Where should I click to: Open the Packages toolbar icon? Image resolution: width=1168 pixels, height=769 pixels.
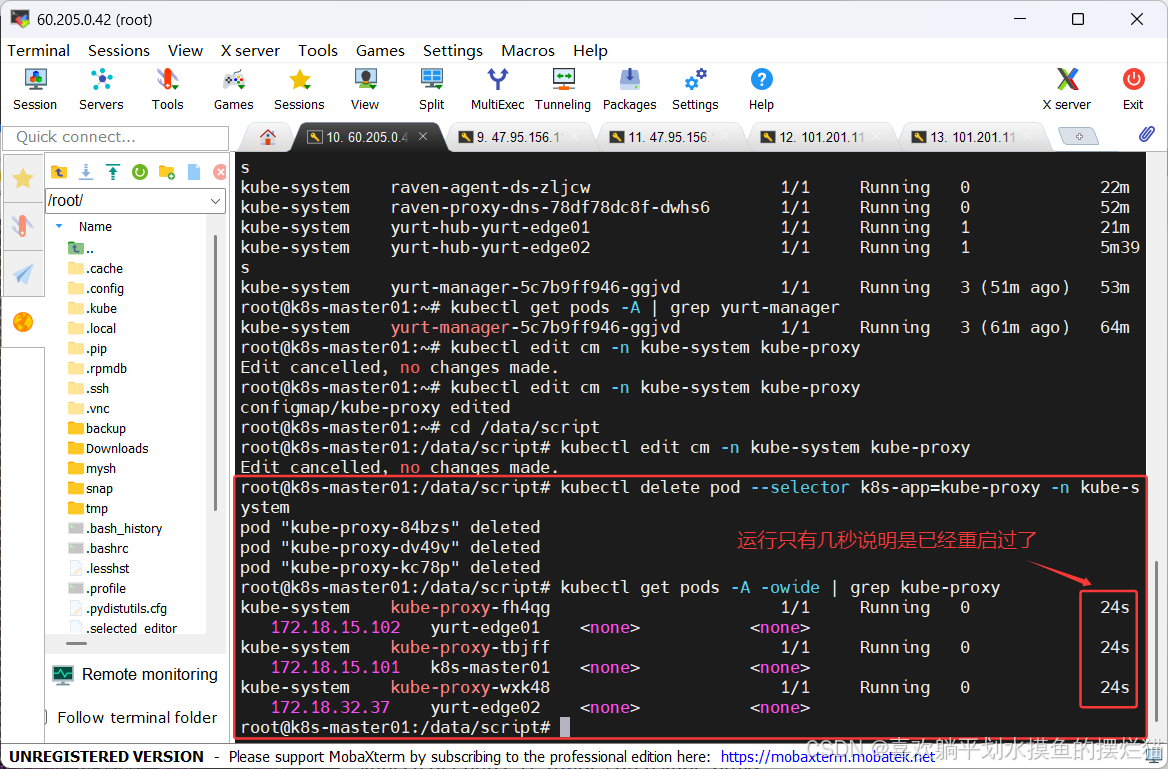point(629,89)
